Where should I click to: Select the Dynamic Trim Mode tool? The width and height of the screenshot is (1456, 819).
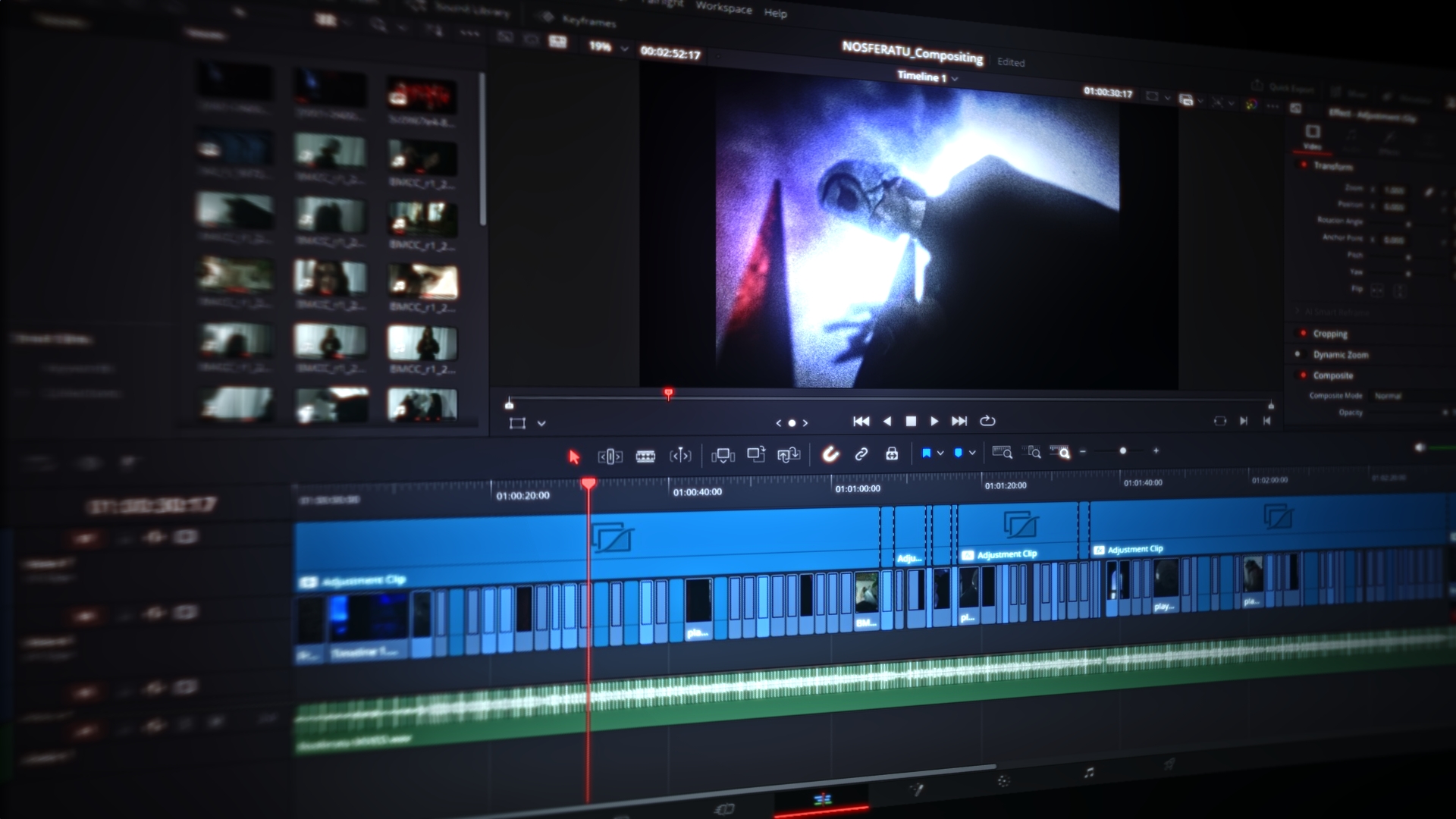(680, 455)
